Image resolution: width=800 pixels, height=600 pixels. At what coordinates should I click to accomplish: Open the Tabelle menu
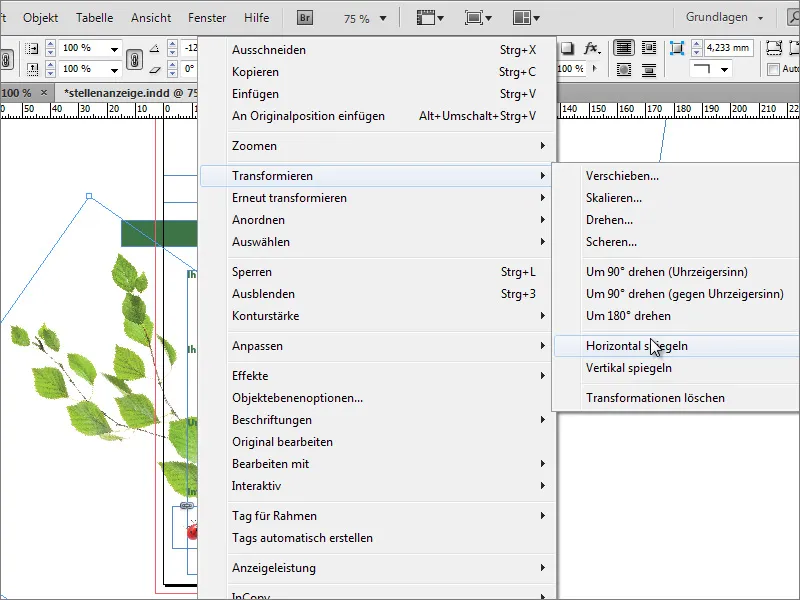[x=94, y=18]
